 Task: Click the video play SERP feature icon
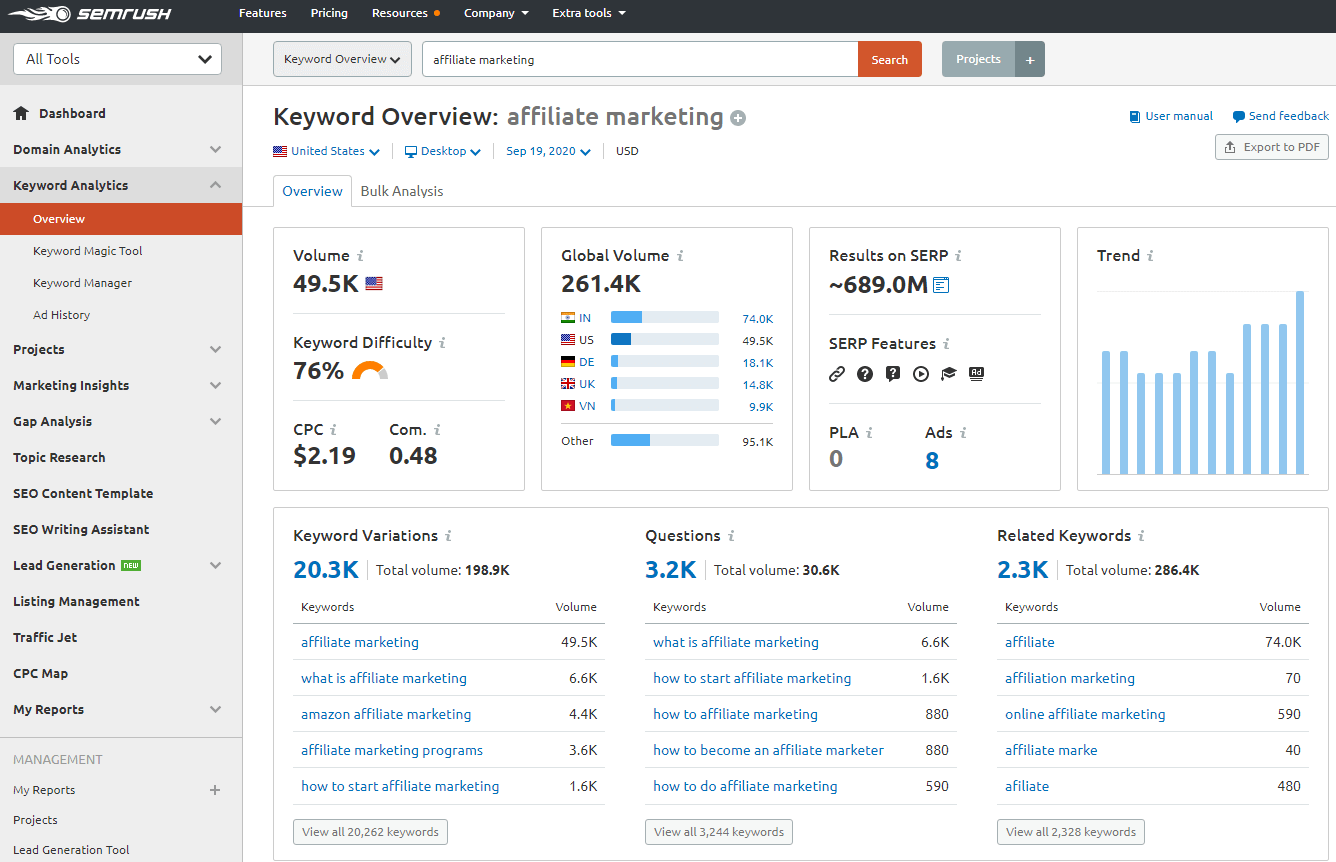click(x=921, y=374)
